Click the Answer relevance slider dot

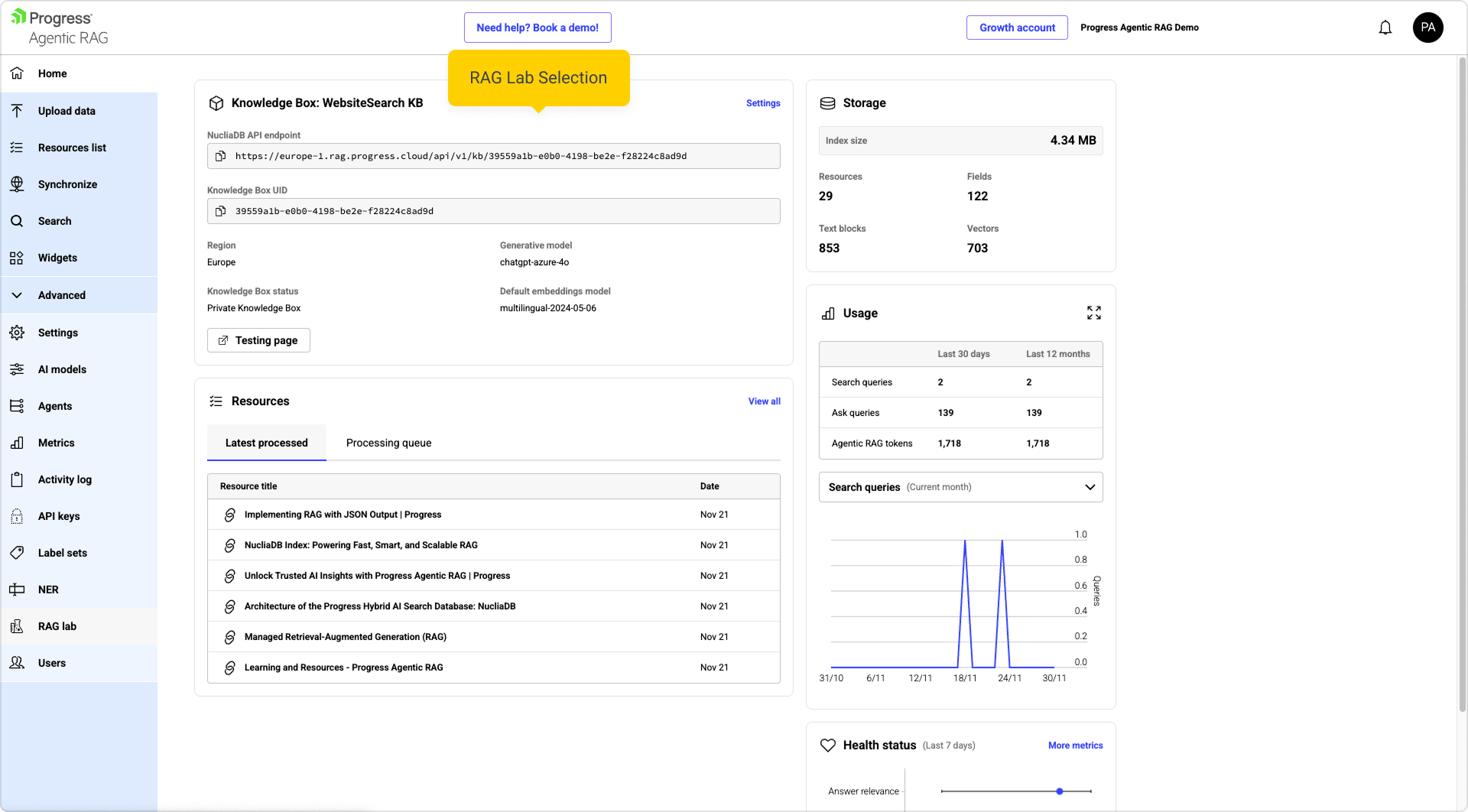(x=1059, y=791)
